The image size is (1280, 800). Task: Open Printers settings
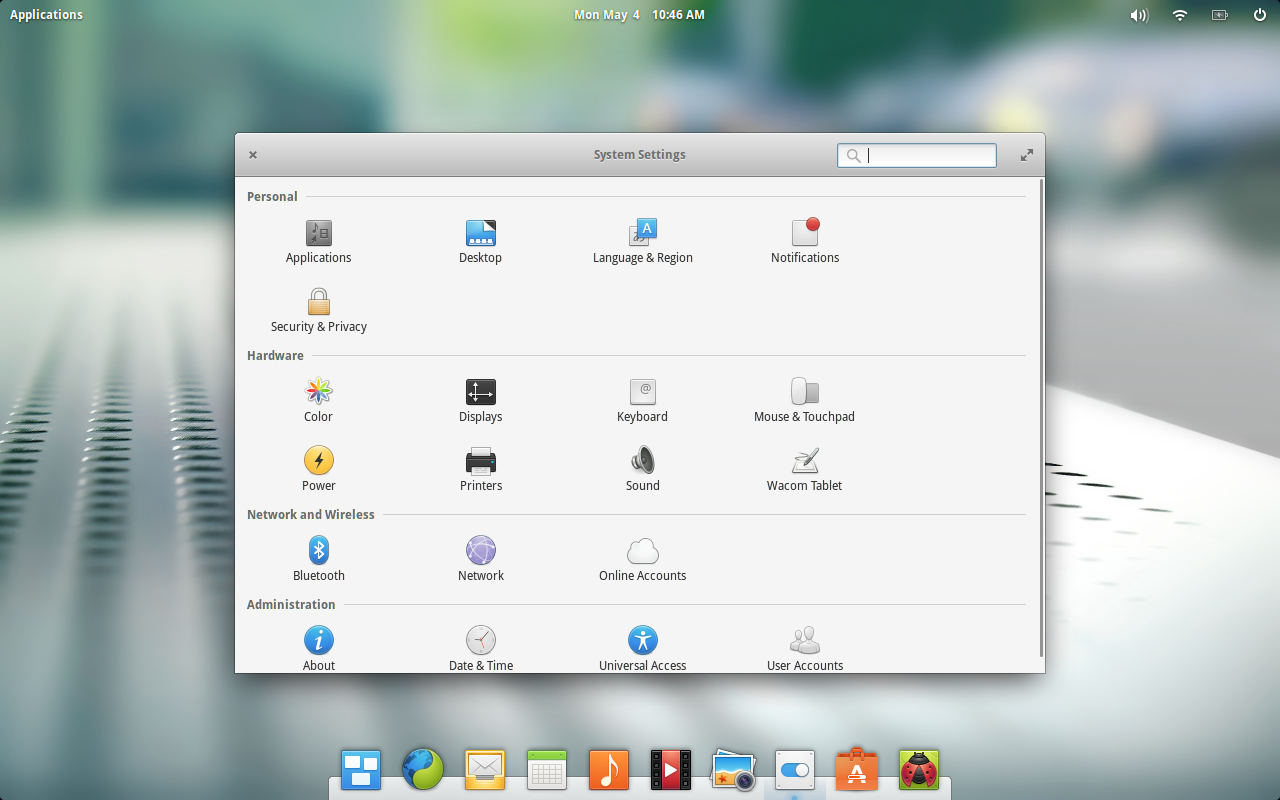[480, 468]
